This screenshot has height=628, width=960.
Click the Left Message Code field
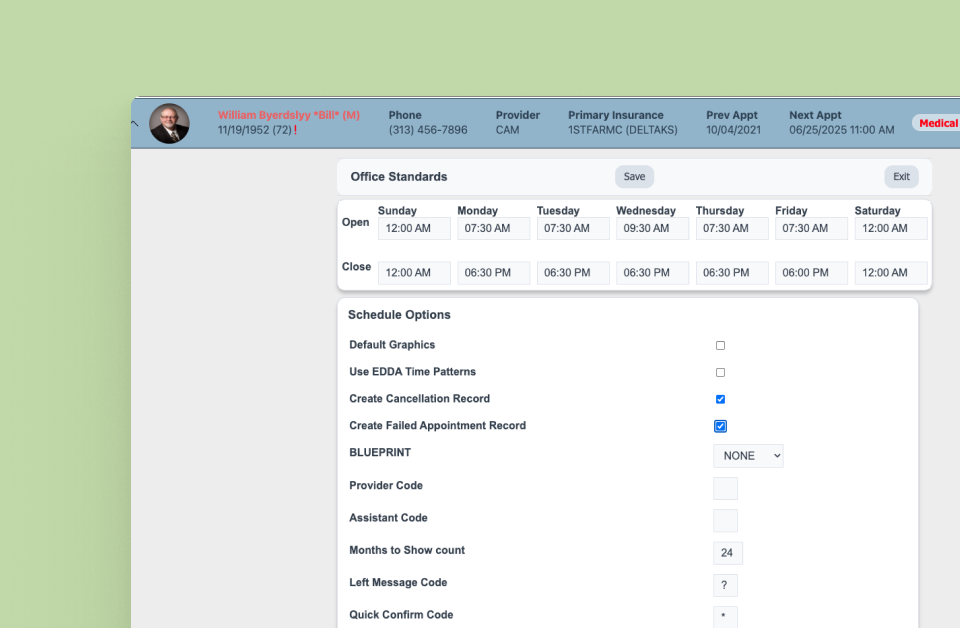(725, 585)
